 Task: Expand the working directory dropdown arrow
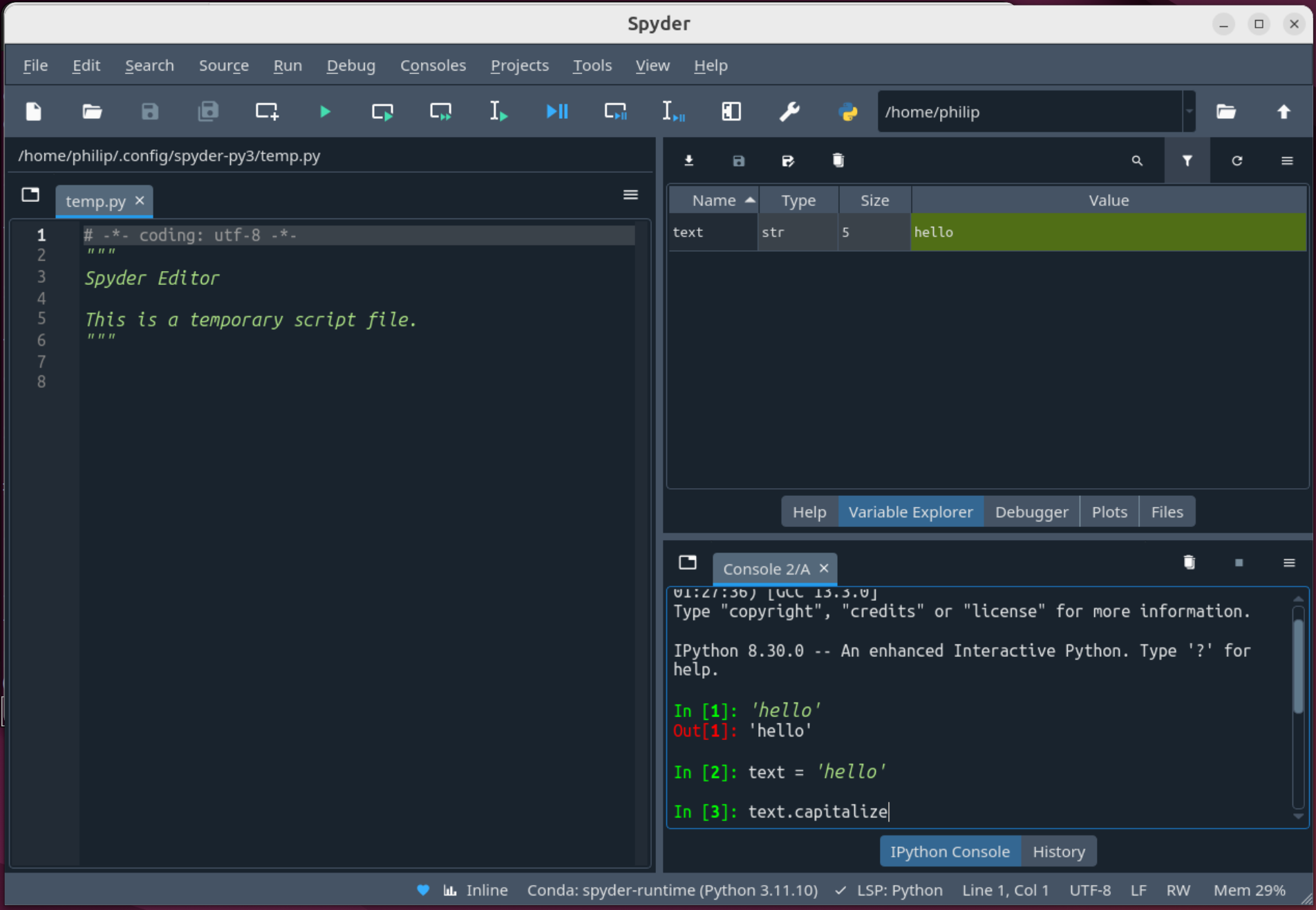point(1189,111)
